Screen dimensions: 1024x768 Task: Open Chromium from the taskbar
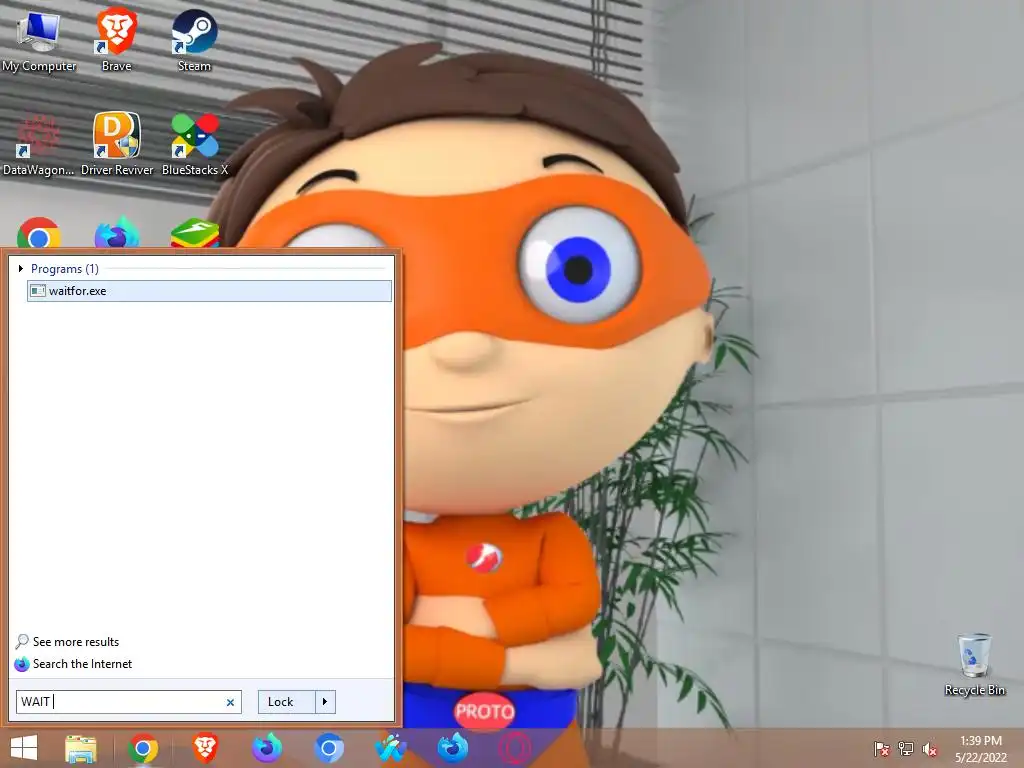coord(329,748)
